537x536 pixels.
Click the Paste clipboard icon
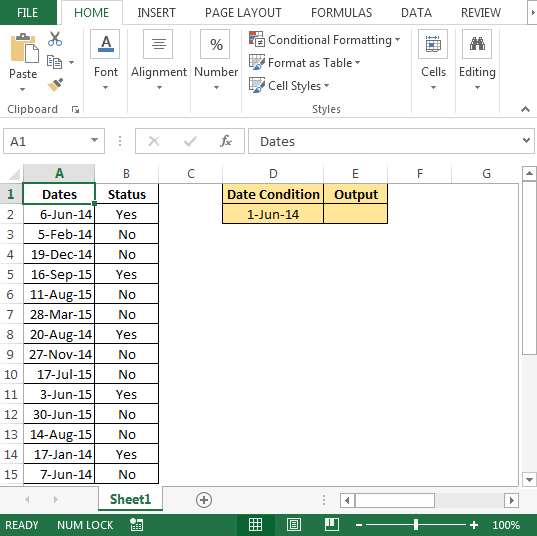pos(24,49)
